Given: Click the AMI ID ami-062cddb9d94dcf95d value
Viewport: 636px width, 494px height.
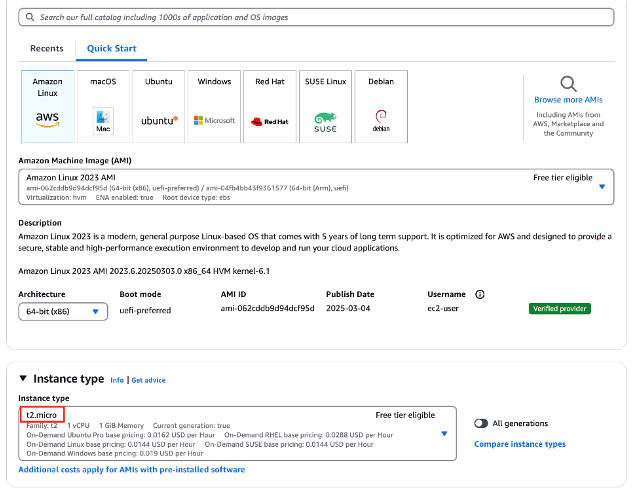Looking at the screenshot, I should 267,308.
